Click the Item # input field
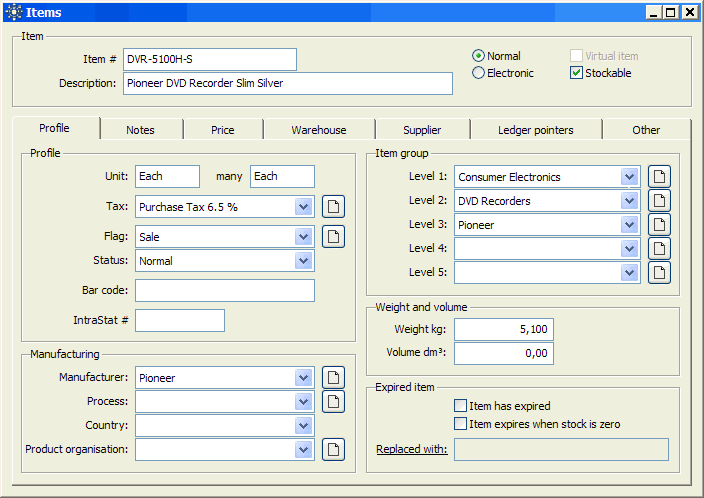Viewport: 704px width, 498px height. click(210, 59)
